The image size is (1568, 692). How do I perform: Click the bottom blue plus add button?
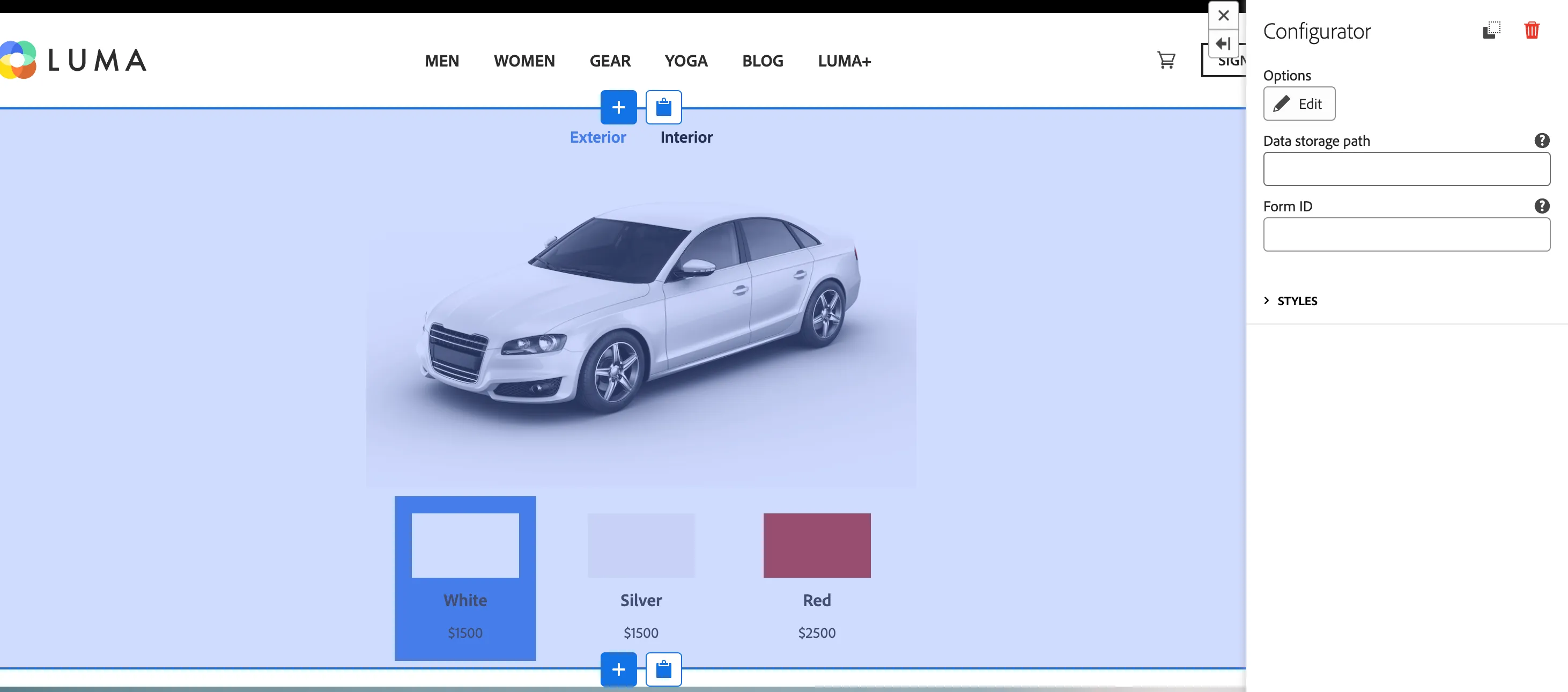point(618,669)
